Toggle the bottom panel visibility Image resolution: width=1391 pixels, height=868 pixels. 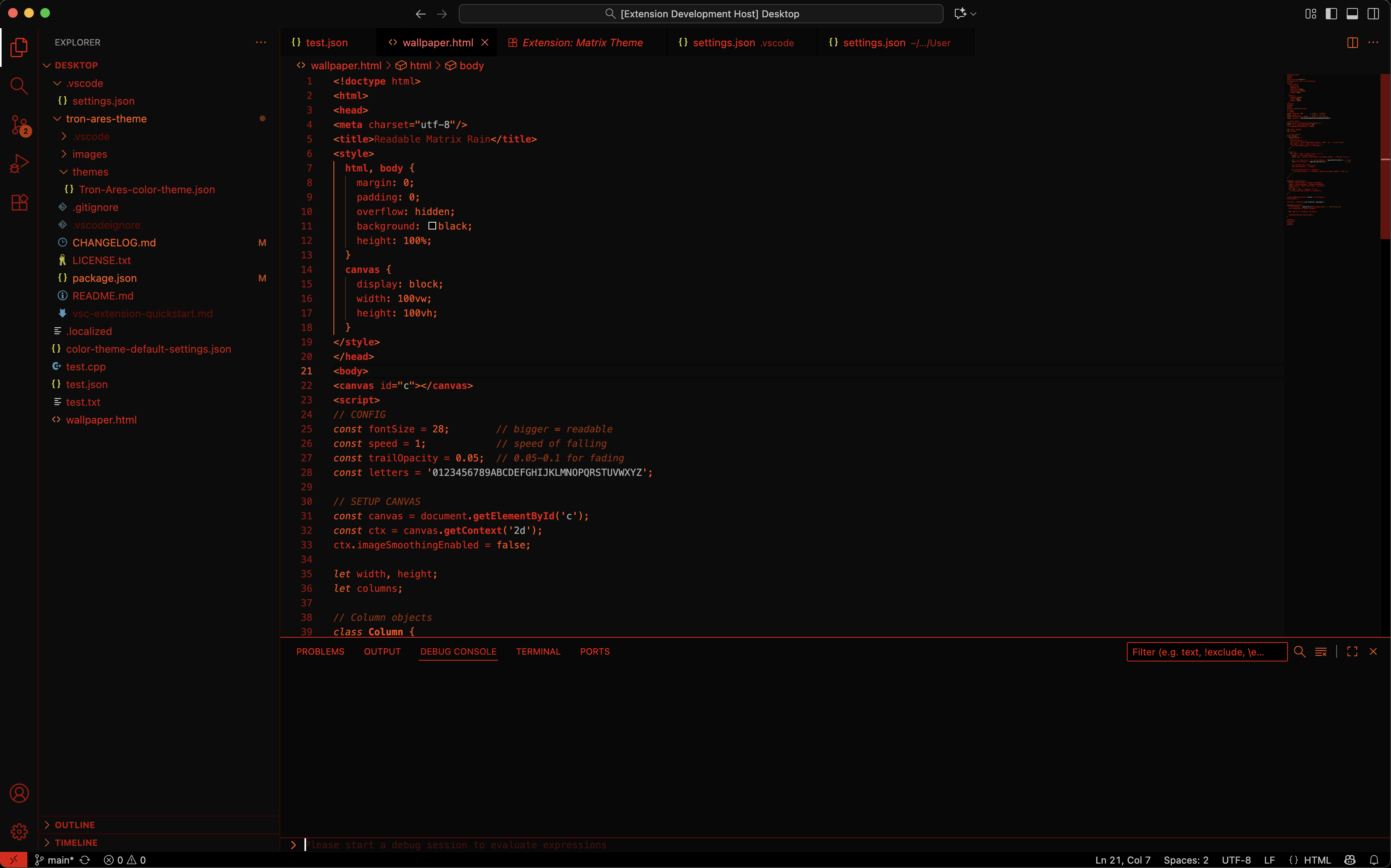point(1352,14)
